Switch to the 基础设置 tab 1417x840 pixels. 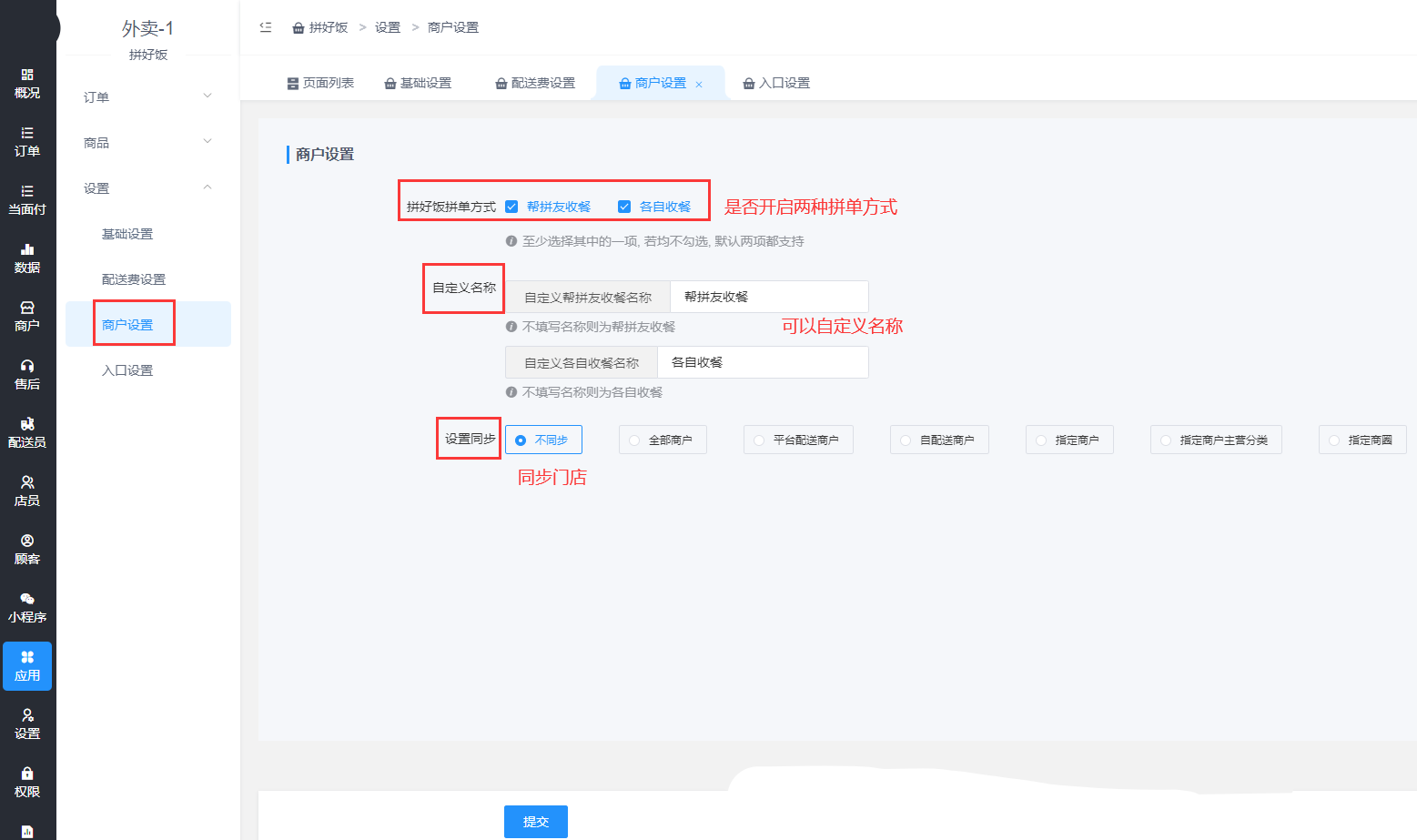[x=418, y=83]
